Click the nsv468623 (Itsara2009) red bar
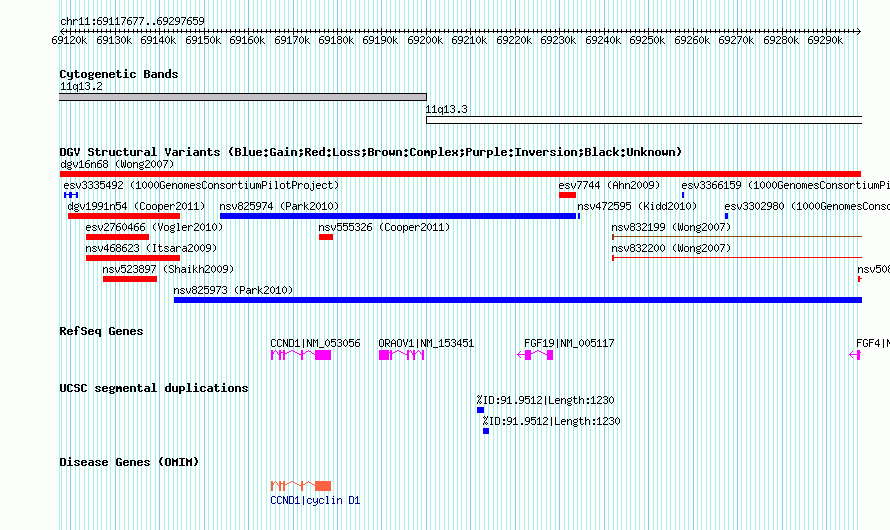This screenshot has width=890, height=530. (133, 258)
